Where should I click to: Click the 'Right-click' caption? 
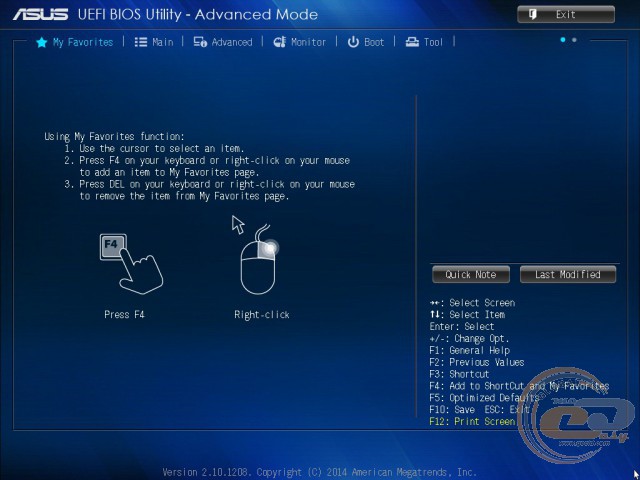(x=262, y=315)
